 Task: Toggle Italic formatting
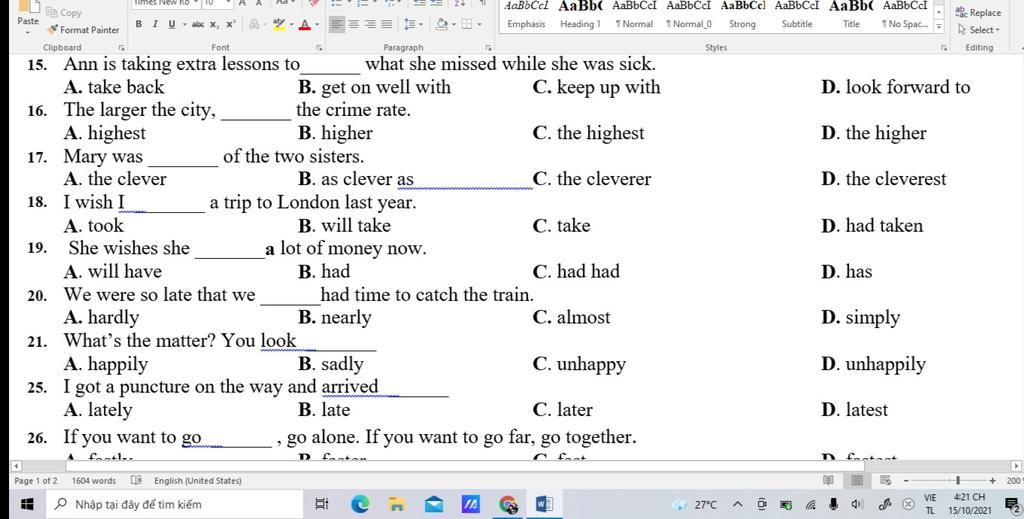[155, 24]
